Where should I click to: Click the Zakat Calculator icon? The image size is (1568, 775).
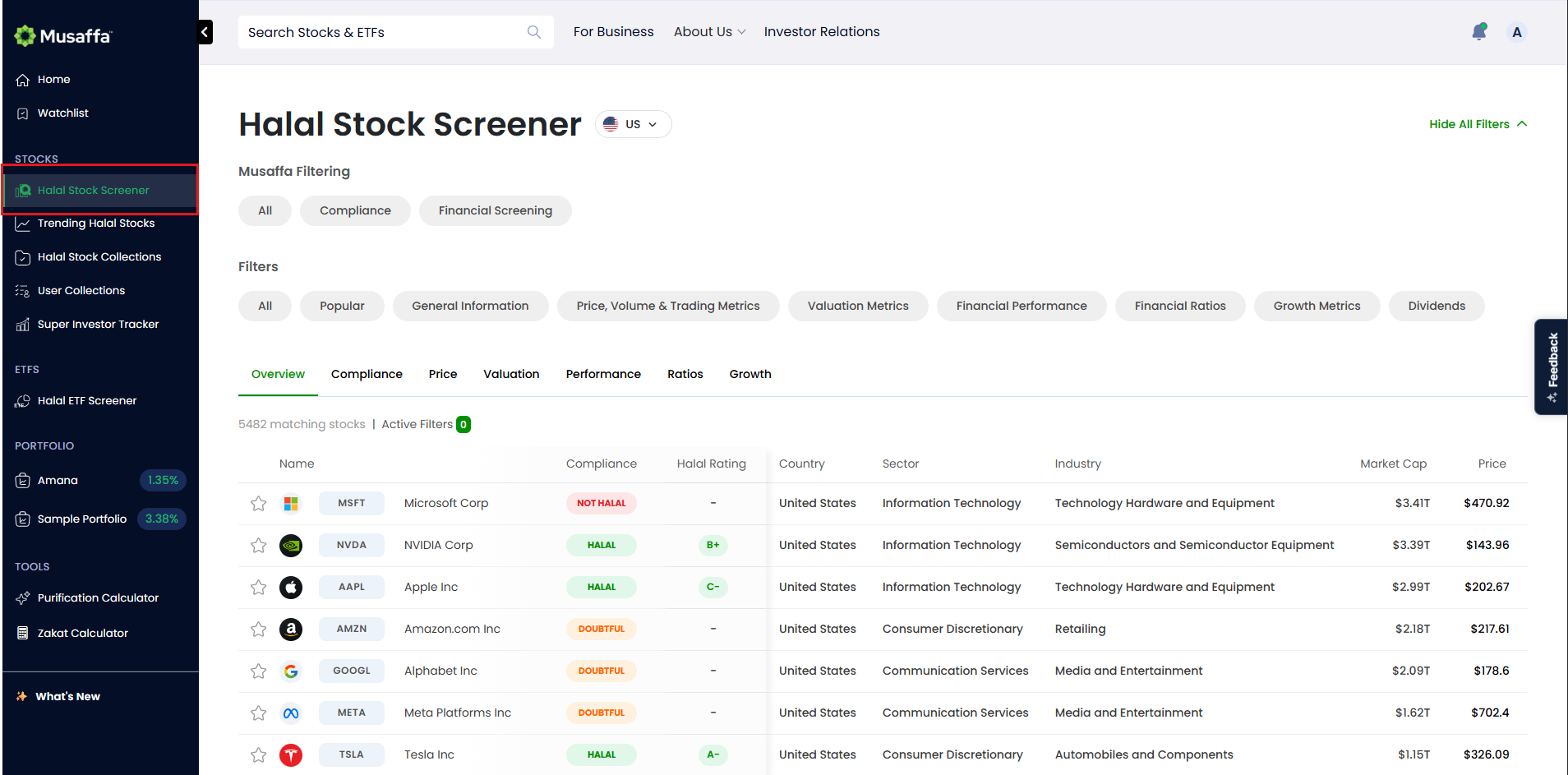tap(23, 634)
